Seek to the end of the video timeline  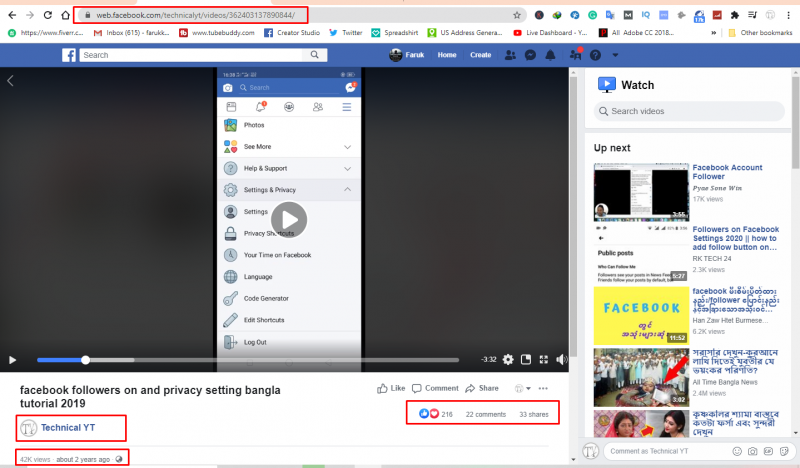point(457,360)
